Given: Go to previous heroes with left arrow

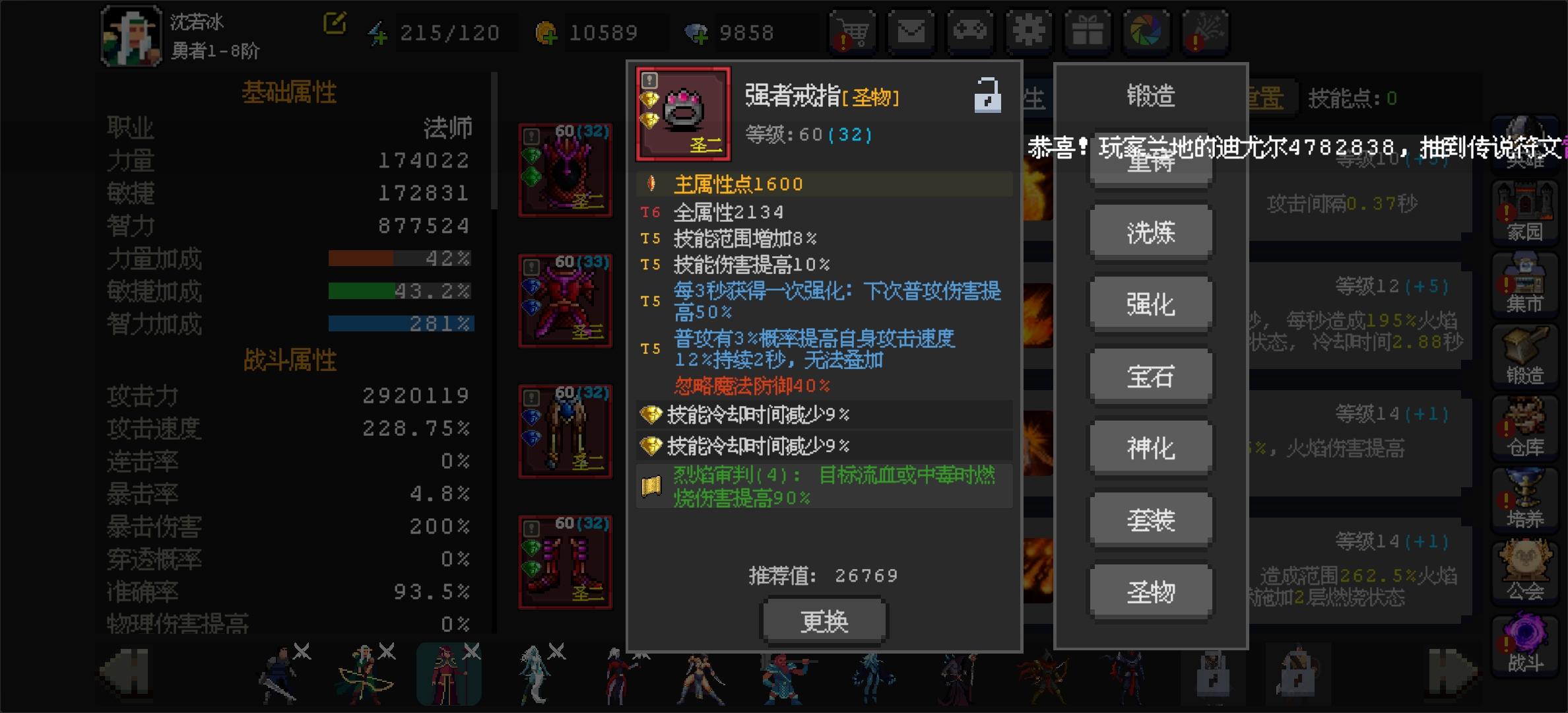Looking at the screenshot, I should (x=125, y=672).
